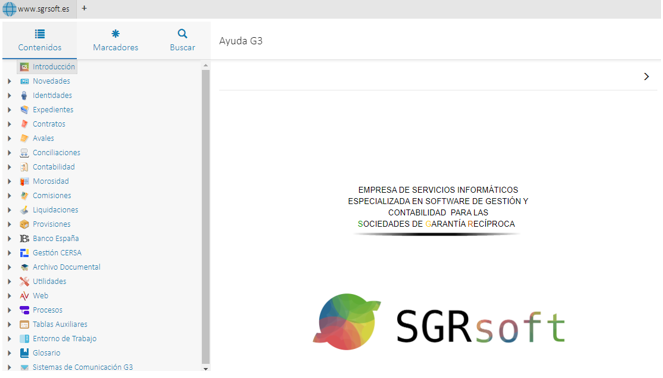Switch to the Marcadores tab
663x378 pixels.
coord(115,40)
